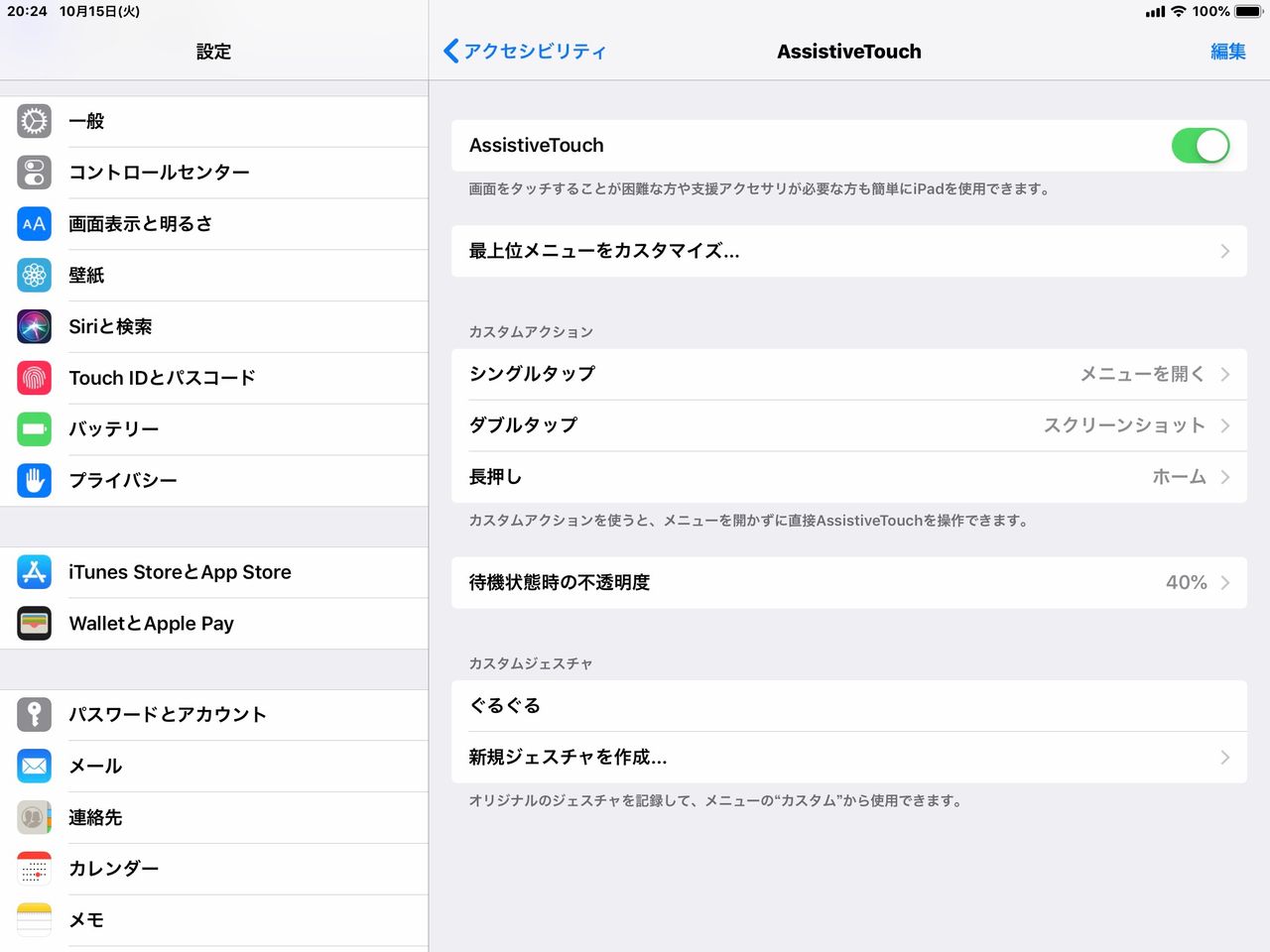Select the ぐるぐる custom gesture

849,706
